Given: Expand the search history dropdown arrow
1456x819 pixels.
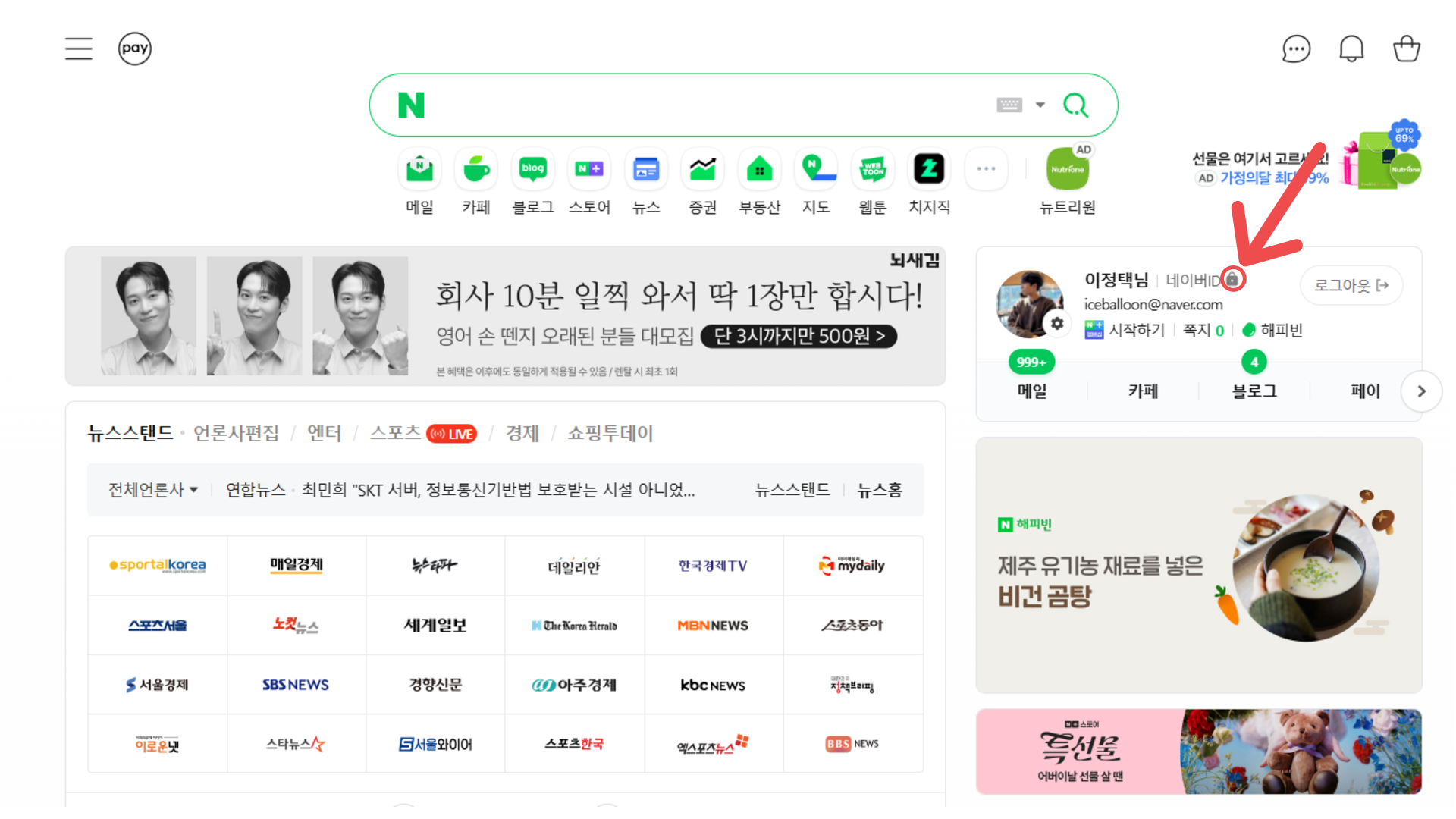Looking at the screenshot, I should tap(1040, 105).
